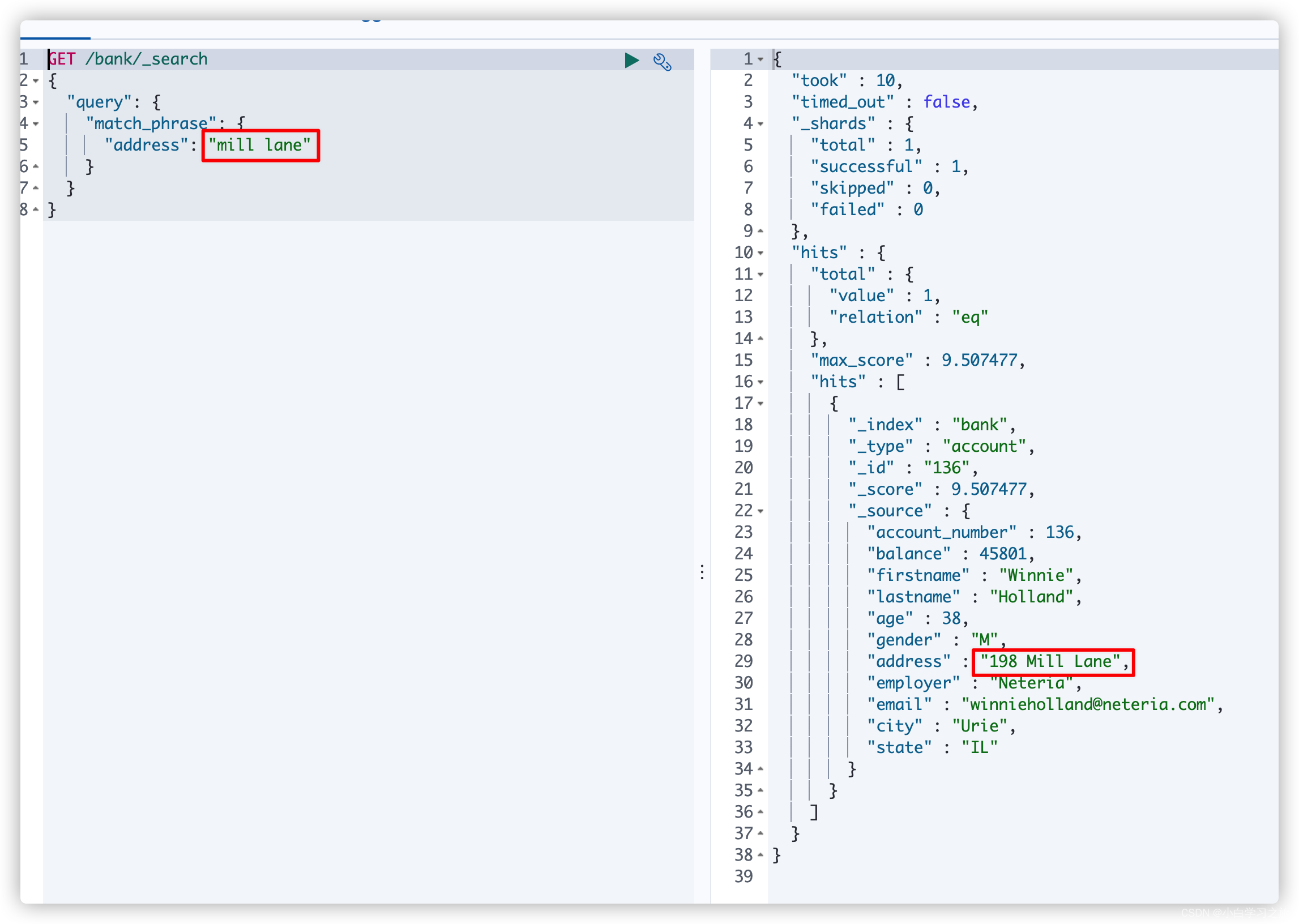The height and width of the screenshot is (924, 1299).
Task: Click GET /bank/_search request line
Action: pyautogui.click(x=128, y=59)
